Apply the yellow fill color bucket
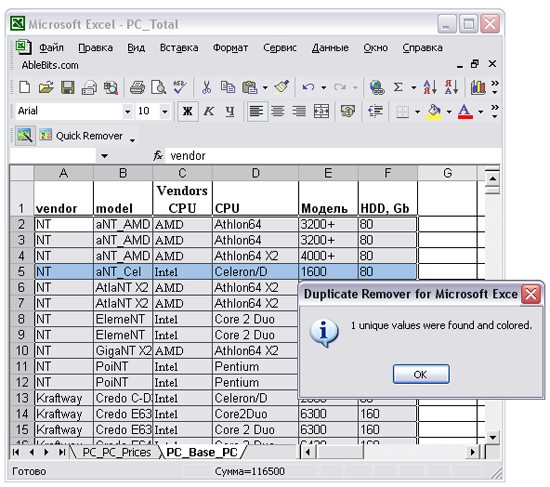The width and height of the screenshot is (550, 487). 434,112
